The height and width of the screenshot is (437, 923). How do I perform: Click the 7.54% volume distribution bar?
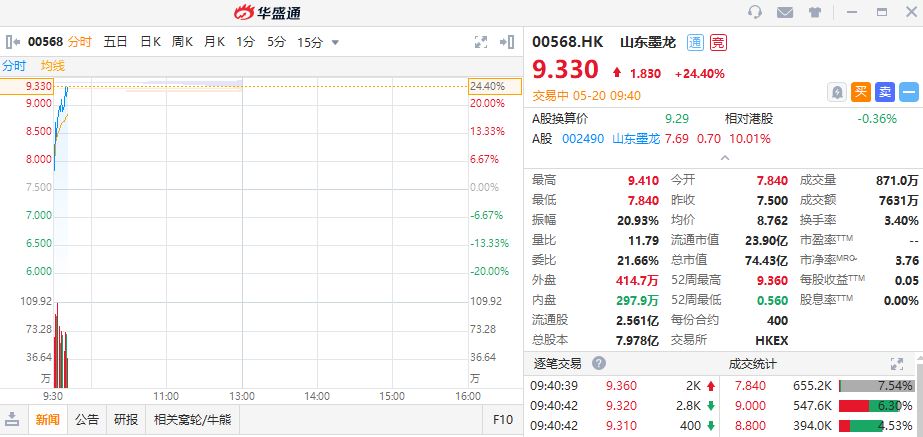[x=876, y=386]
